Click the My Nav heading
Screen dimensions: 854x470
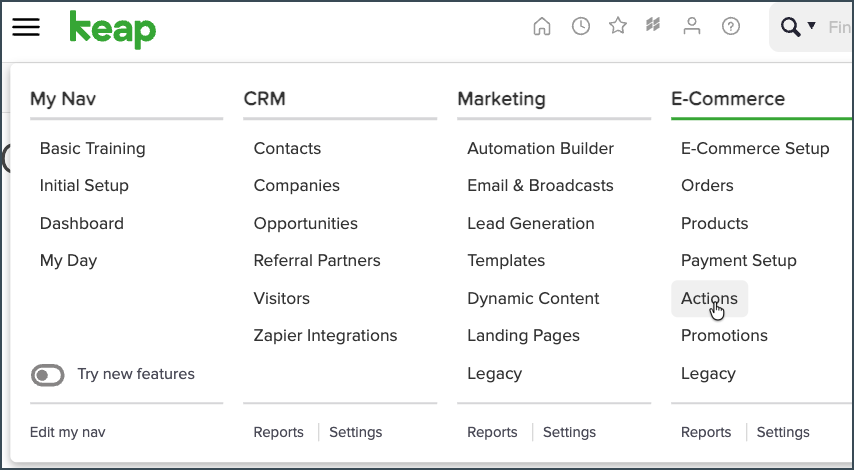[x=63, y=99]
